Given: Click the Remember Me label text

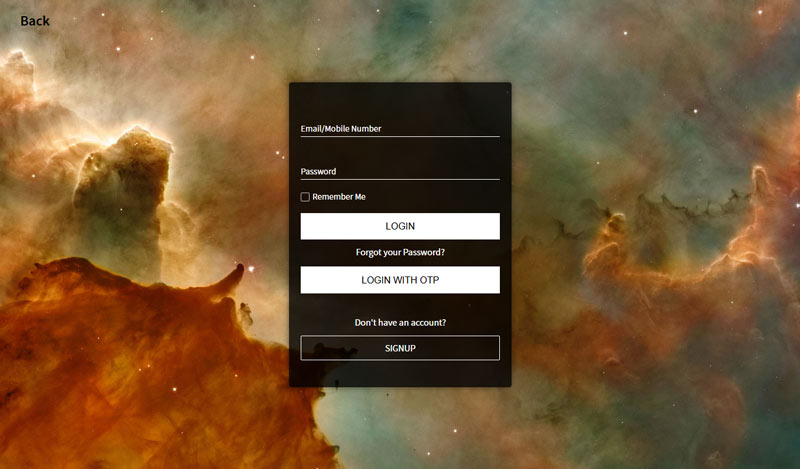Looking at the screenshot, I should point(339,196).
